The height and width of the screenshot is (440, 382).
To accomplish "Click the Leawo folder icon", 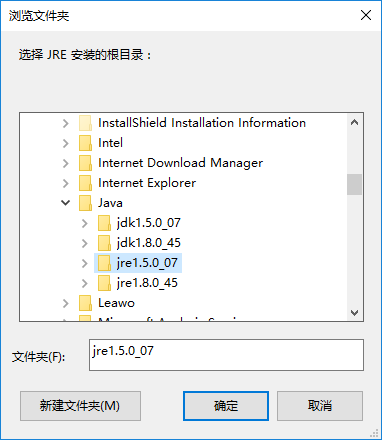I will point(85,303).
